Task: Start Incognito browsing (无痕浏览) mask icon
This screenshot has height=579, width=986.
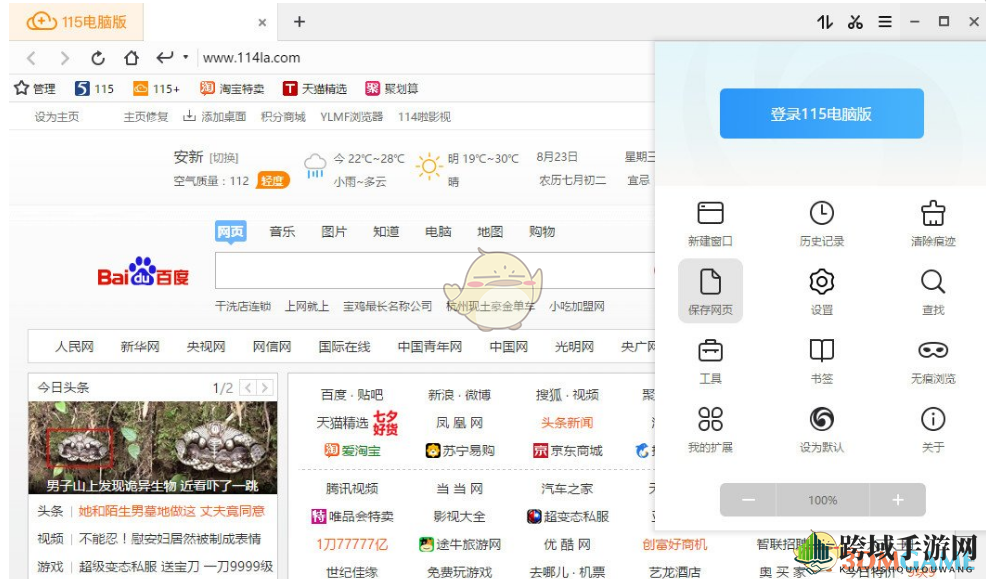Action: 933,350
